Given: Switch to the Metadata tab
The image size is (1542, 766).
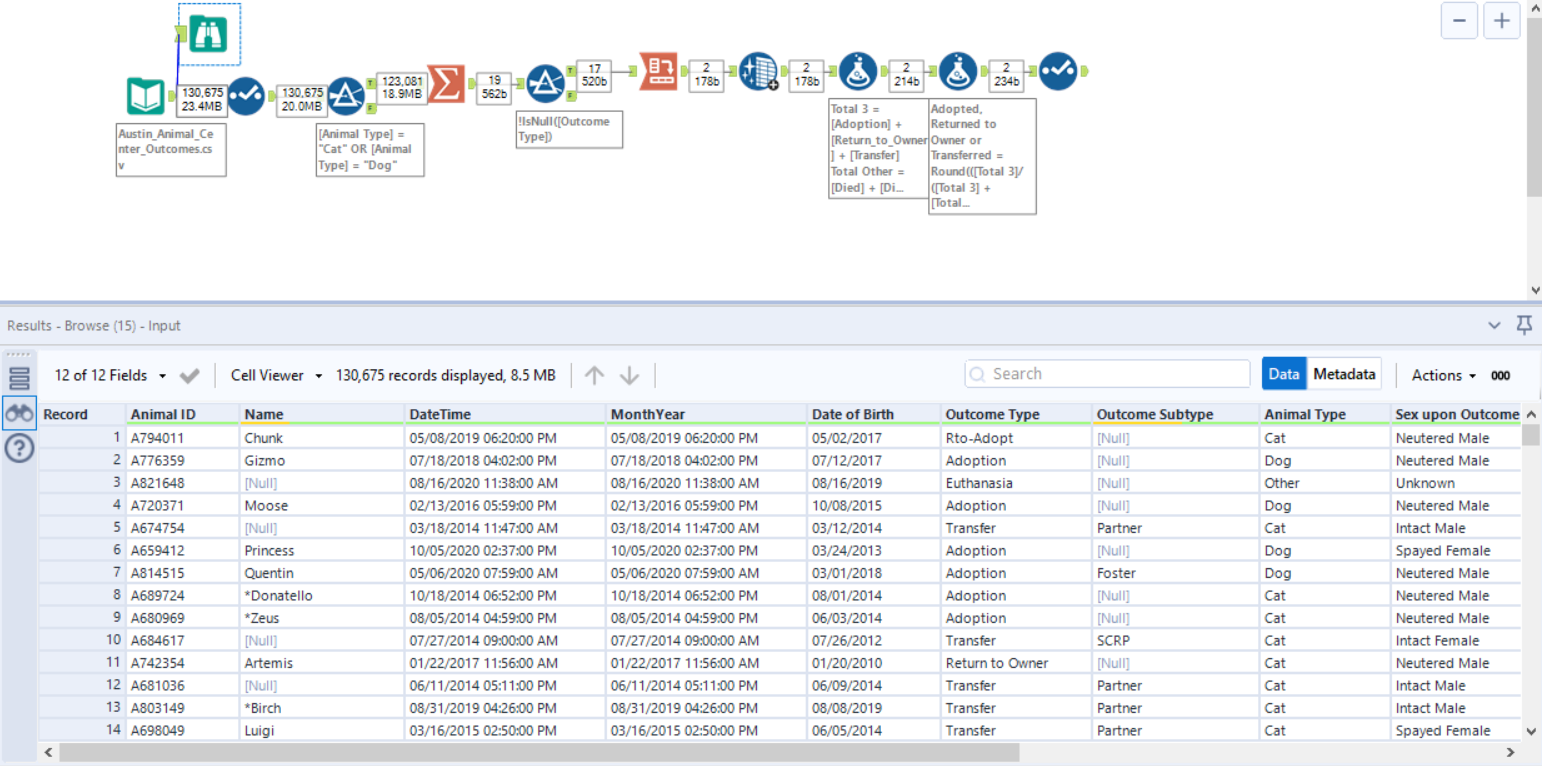Looking at the screenshot, I should (x=1344, y=374).
